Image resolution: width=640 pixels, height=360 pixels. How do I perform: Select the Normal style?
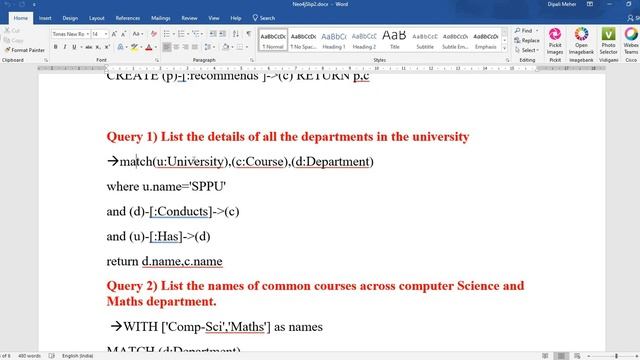click(x=273, y=40)
